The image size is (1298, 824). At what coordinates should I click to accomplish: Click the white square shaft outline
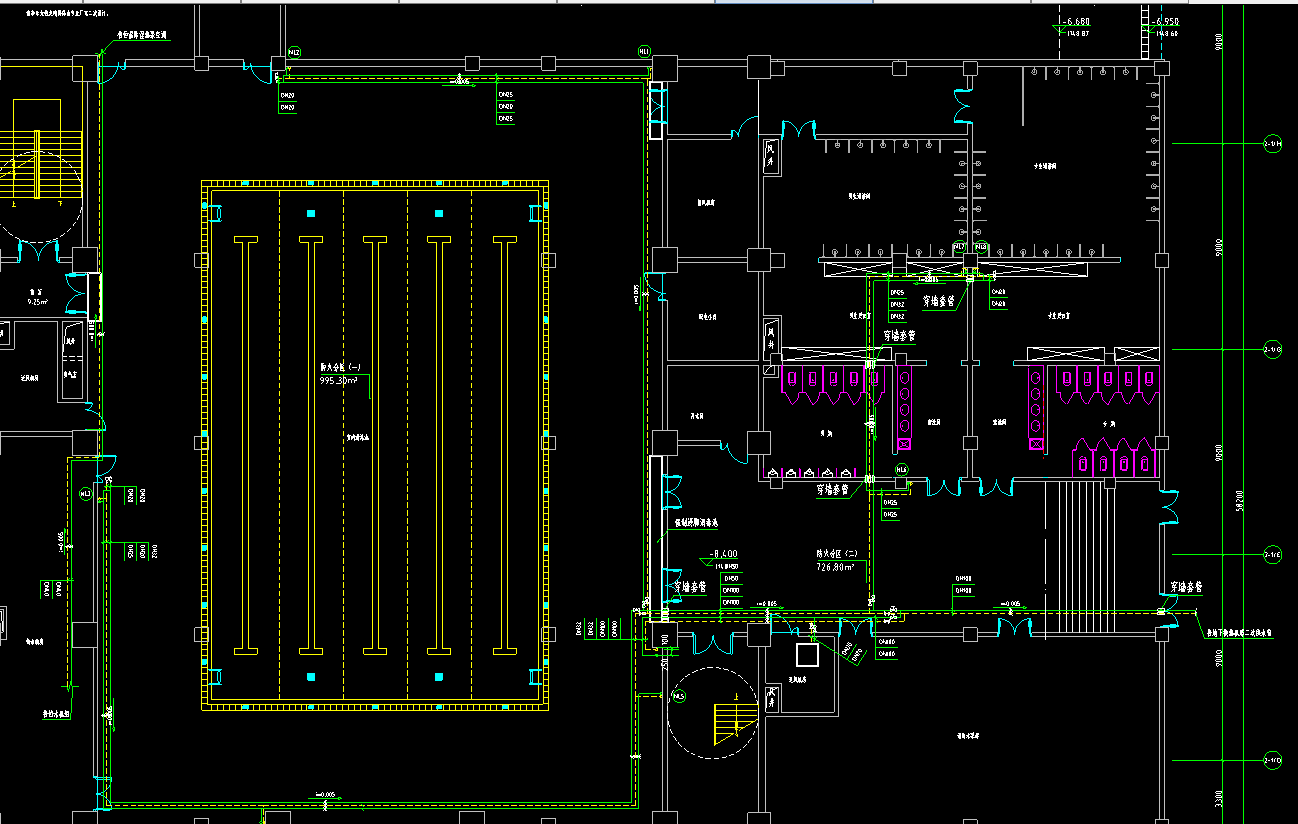tap(808, 655)
